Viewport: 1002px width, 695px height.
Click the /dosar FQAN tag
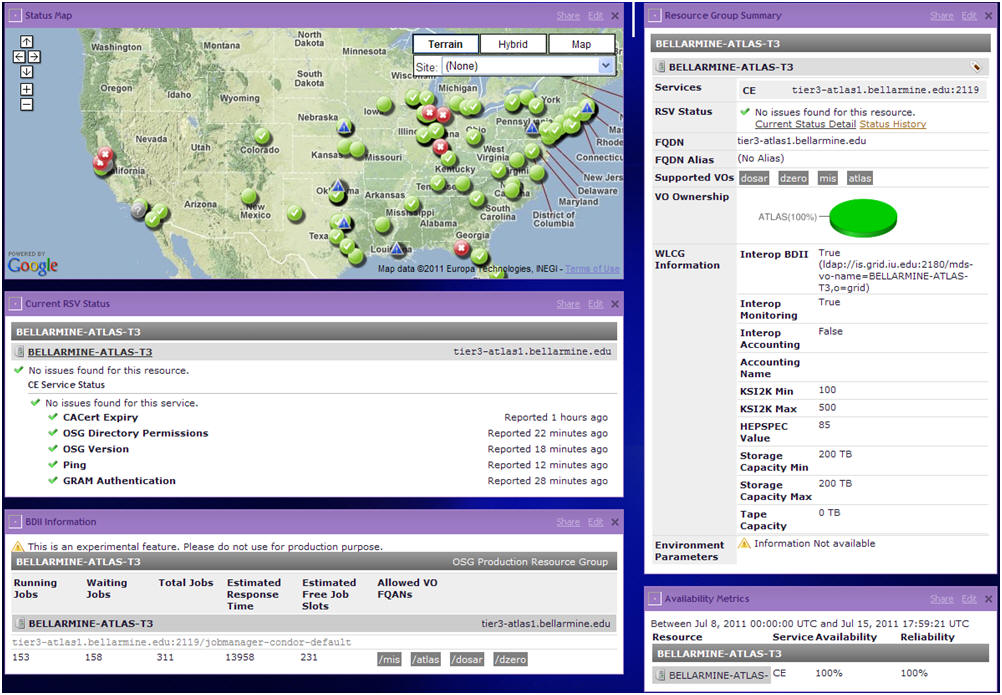[x=467, y=659]
